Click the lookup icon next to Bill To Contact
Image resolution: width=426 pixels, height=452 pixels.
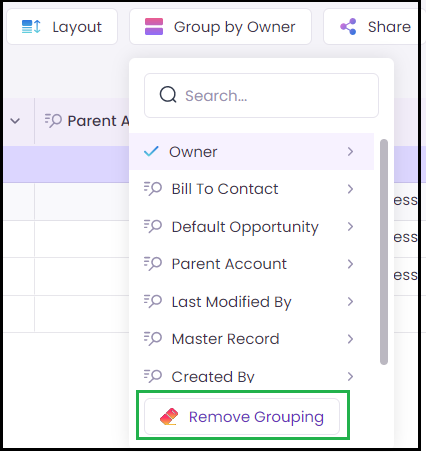pyautogui.click(x=153, y=189)
